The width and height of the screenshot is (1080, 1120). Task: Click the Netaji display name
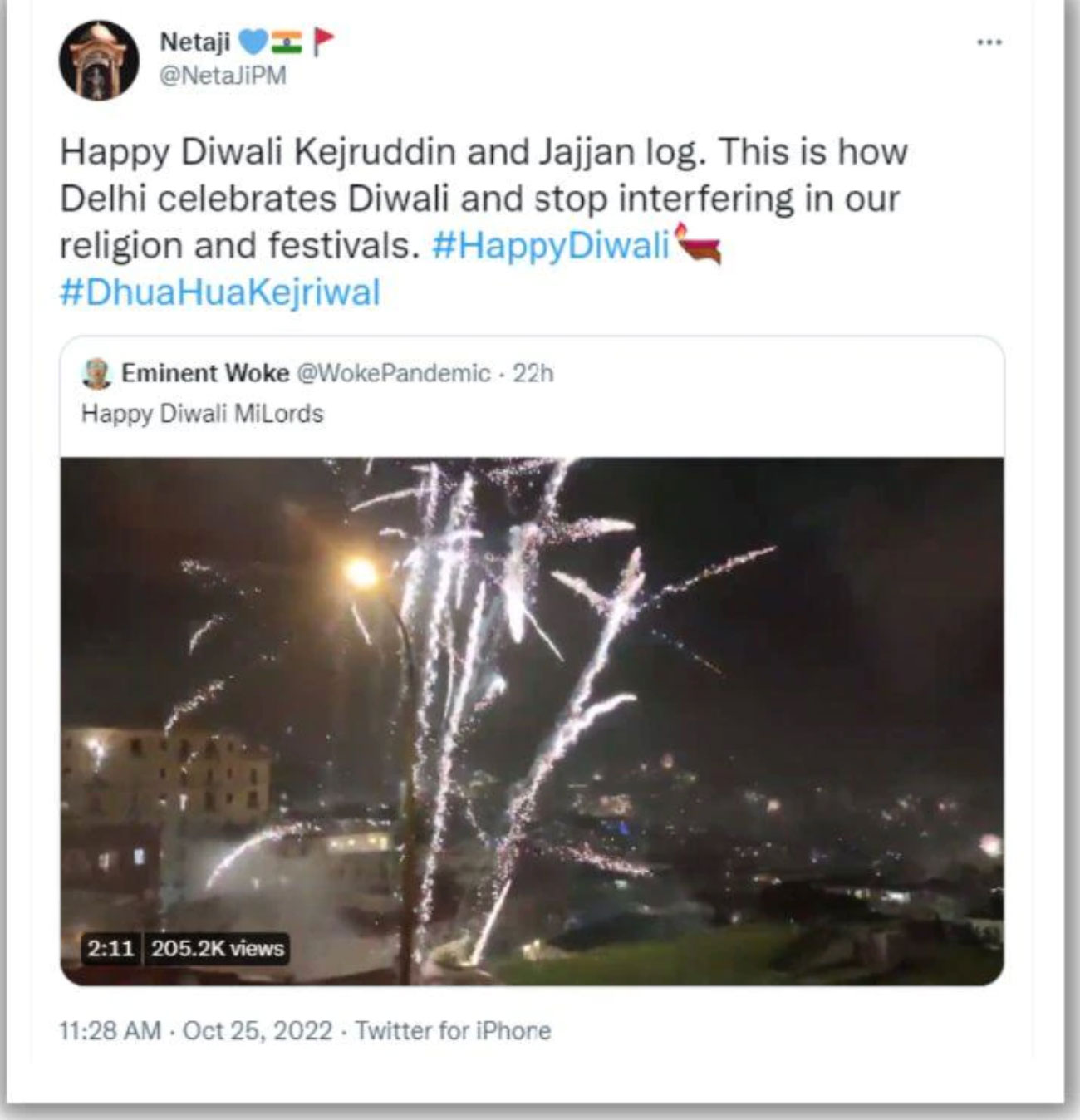coord(194,41)
